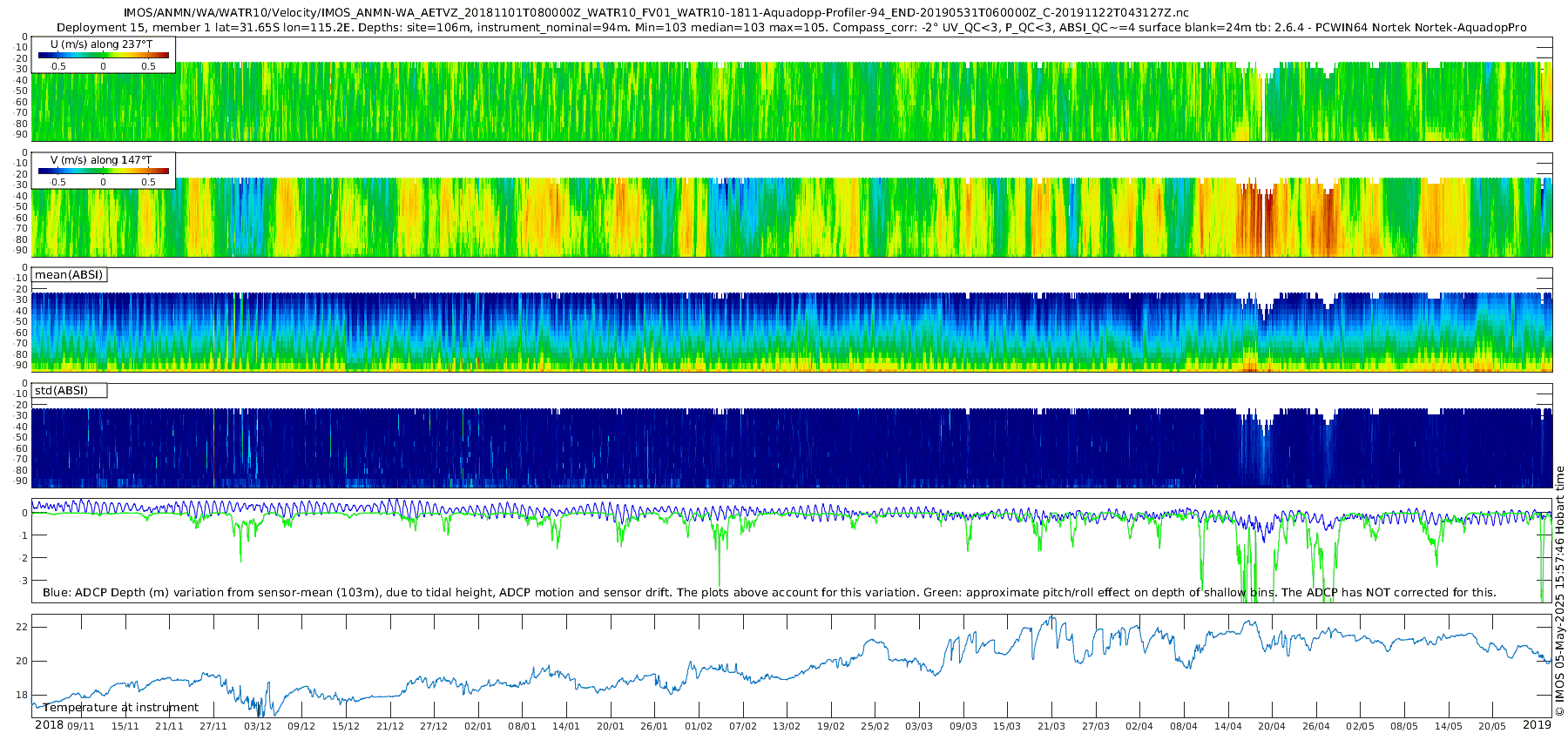Click the 07/02 date tick label
The height and width of the screenshot is (740, 1568).
coord(743,726)
